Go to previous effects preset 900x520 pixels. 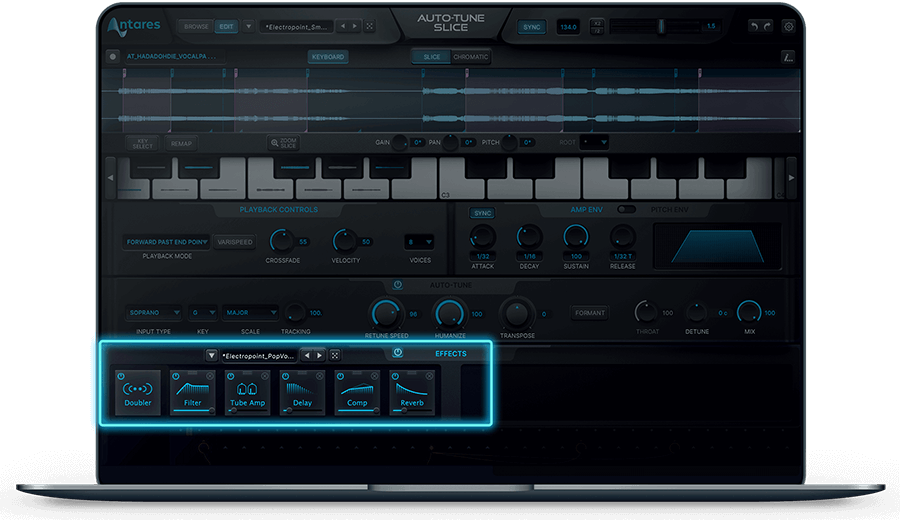pos(307,355)
